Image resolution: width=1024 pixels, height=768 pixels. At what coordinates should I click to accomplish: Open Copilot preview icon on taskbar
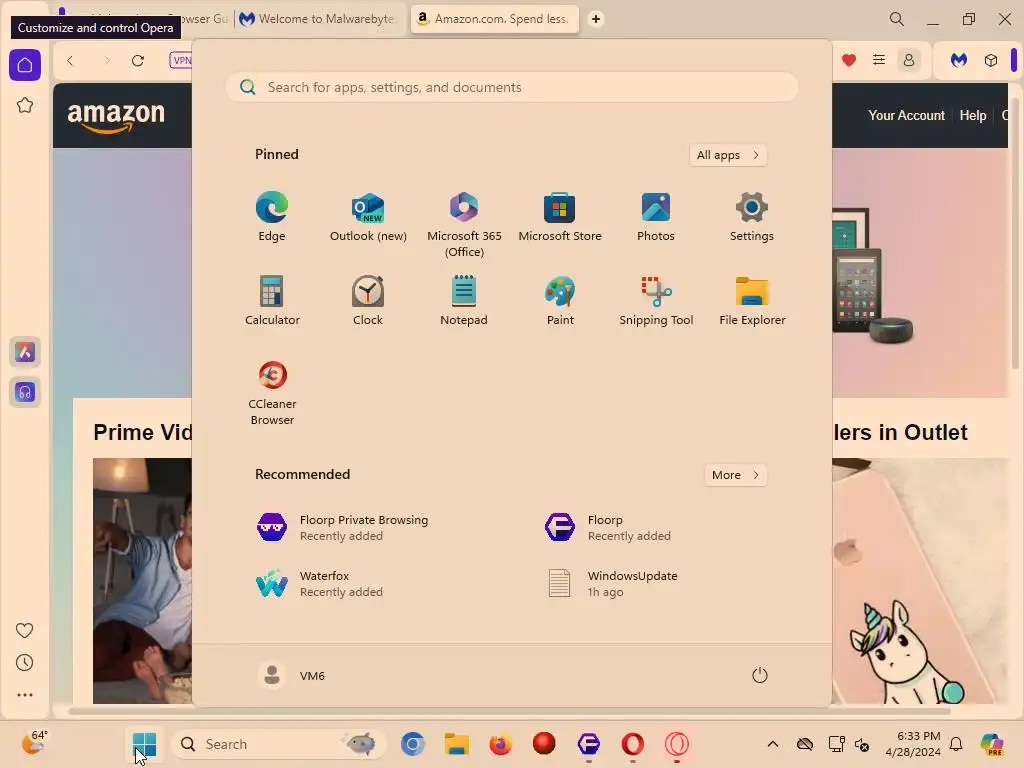pyautogui.click(x=992, y=744)
